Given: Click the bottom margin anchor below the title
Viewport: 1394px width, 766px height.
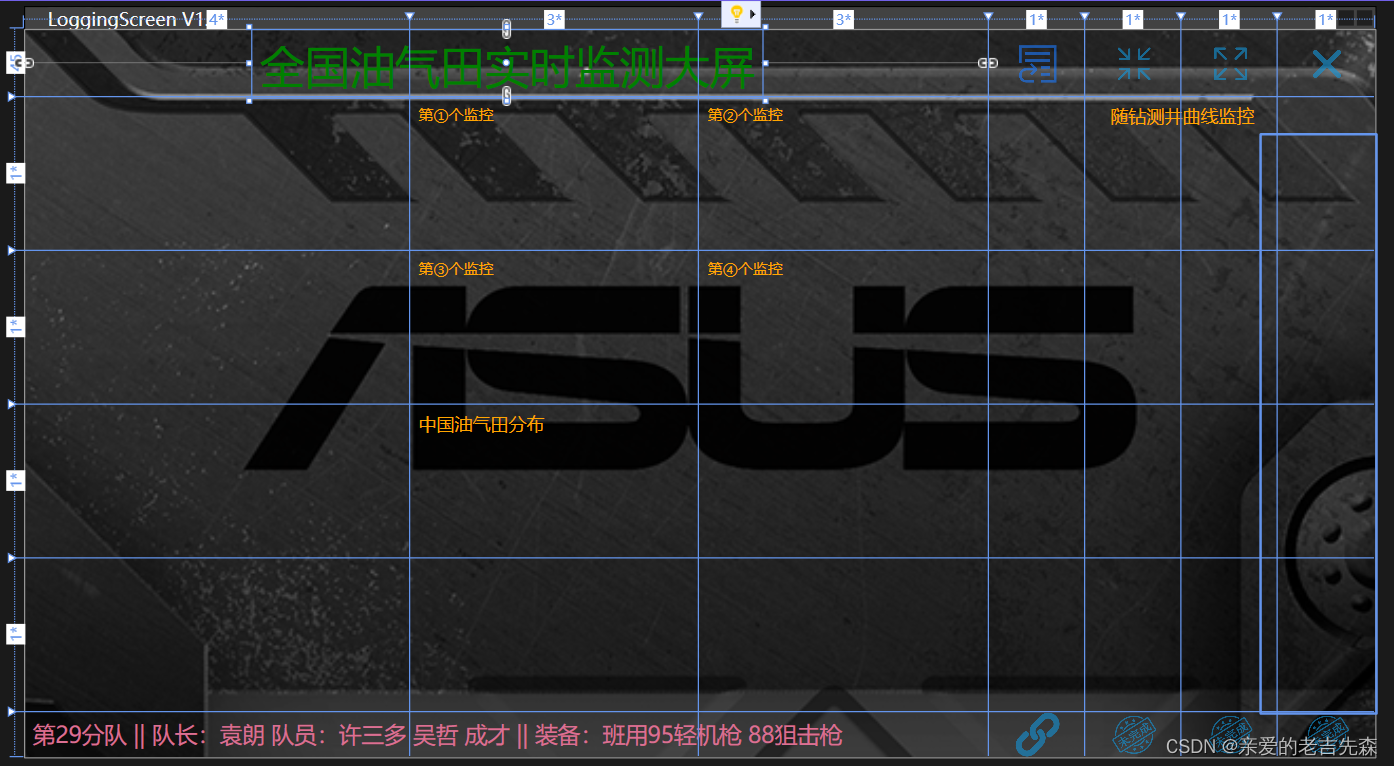Looking at the screenshot, I should coord(506,95).
